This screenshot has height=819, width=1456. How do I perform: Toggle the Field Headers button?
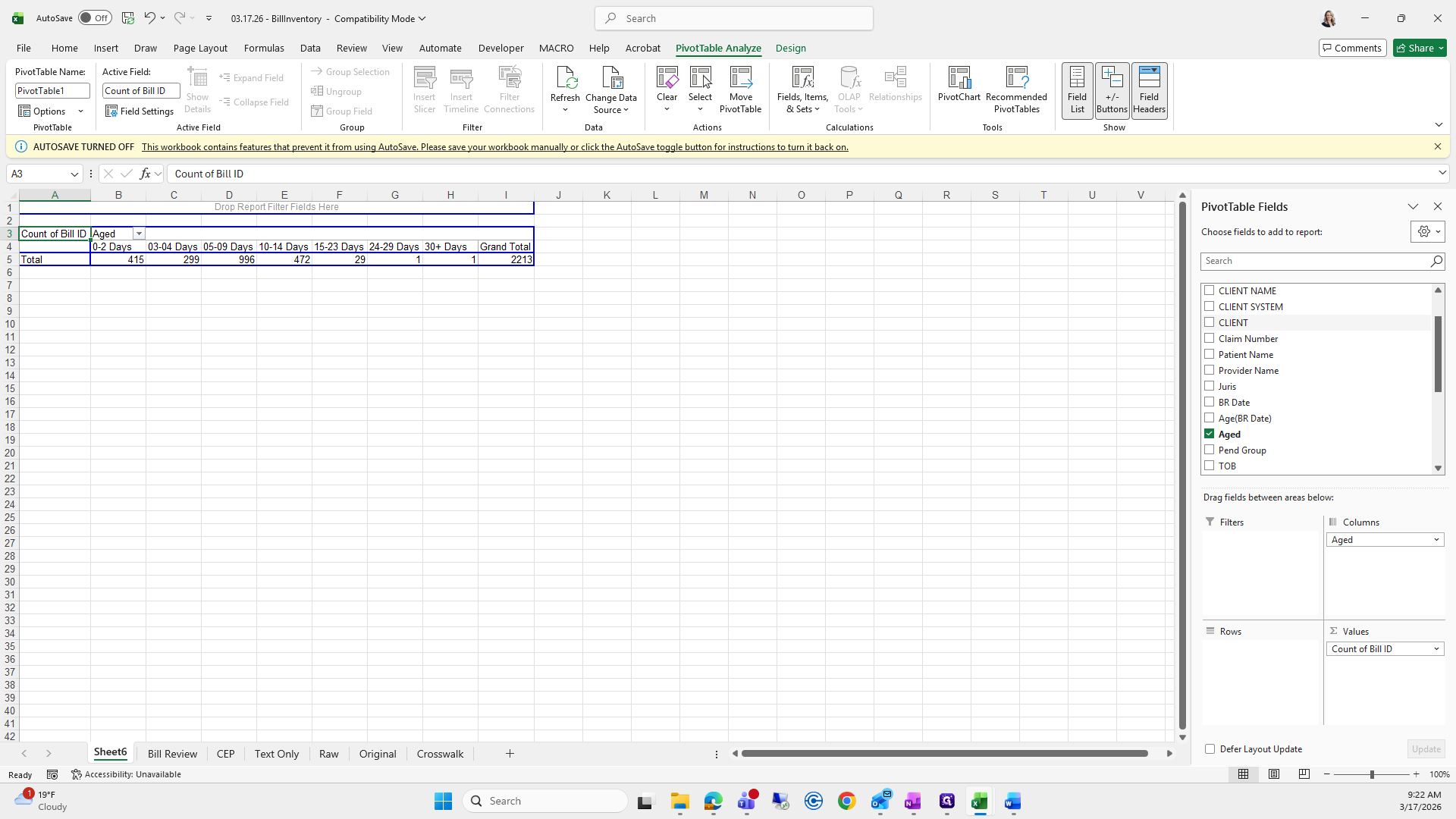coord(1149,90)
